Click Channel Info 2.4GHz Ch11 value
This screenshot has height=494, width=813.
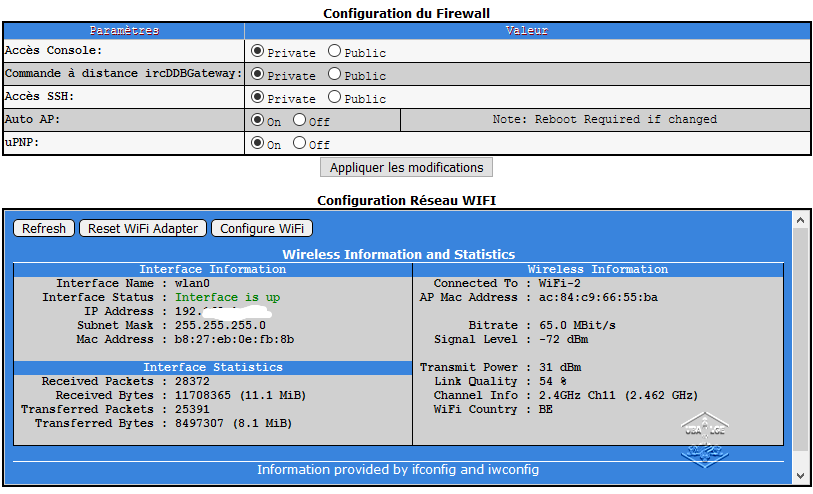[x=619, y=396]
